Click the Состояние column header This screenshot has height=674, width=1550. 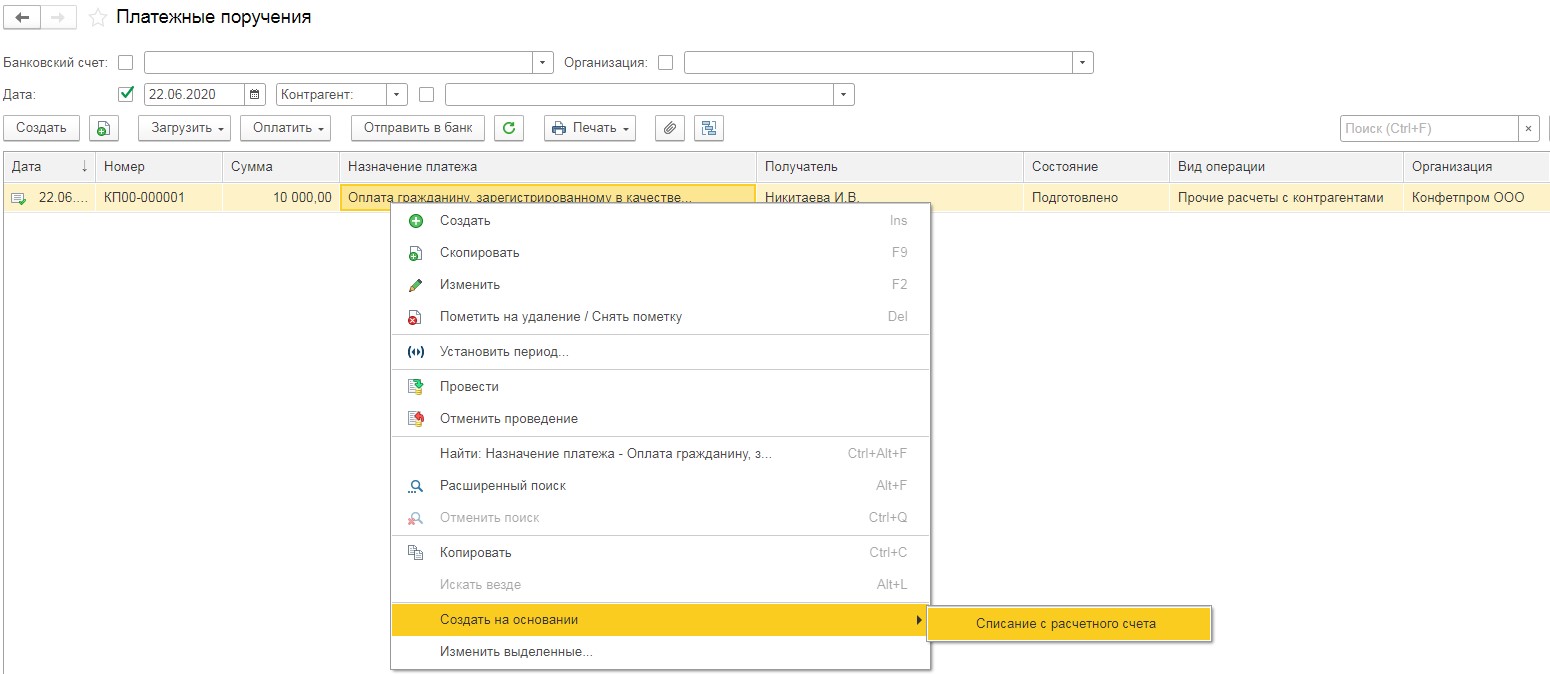1096,167
